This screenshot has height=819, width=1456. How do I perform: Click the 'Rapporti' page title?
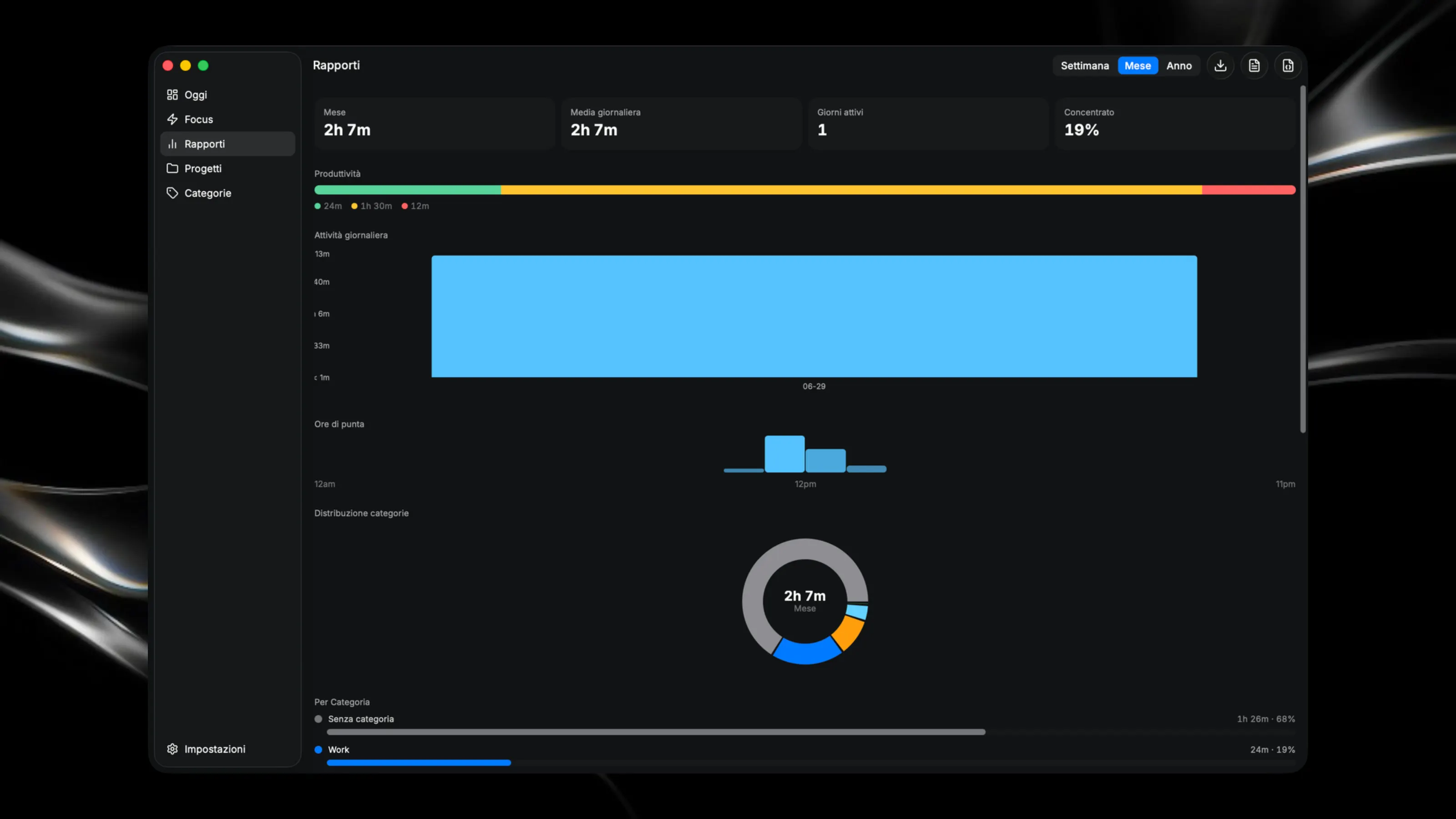[336, 65]
